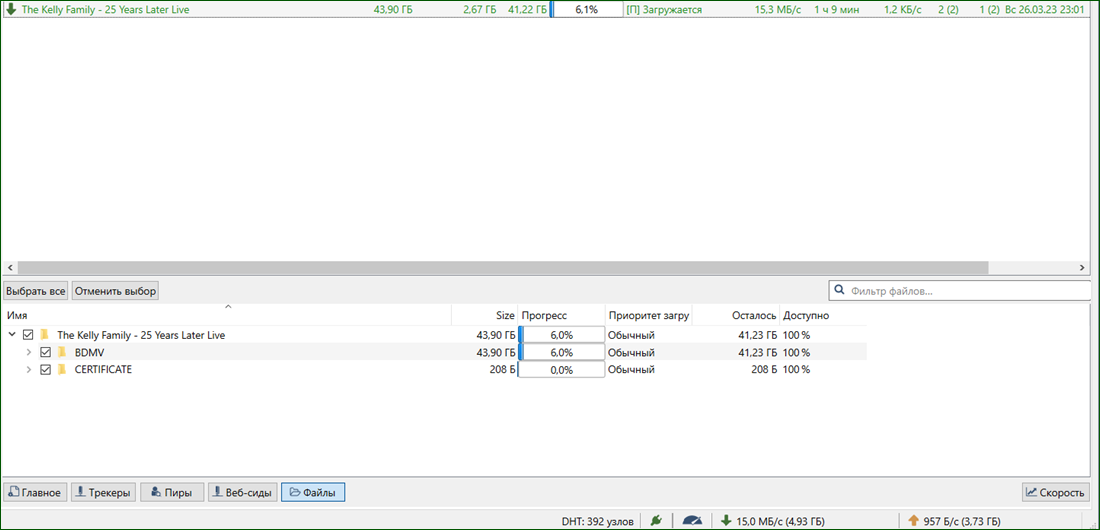Sort files by the Осталось column header
This screenshot has height=530, width=1100.
pos(736,316)
